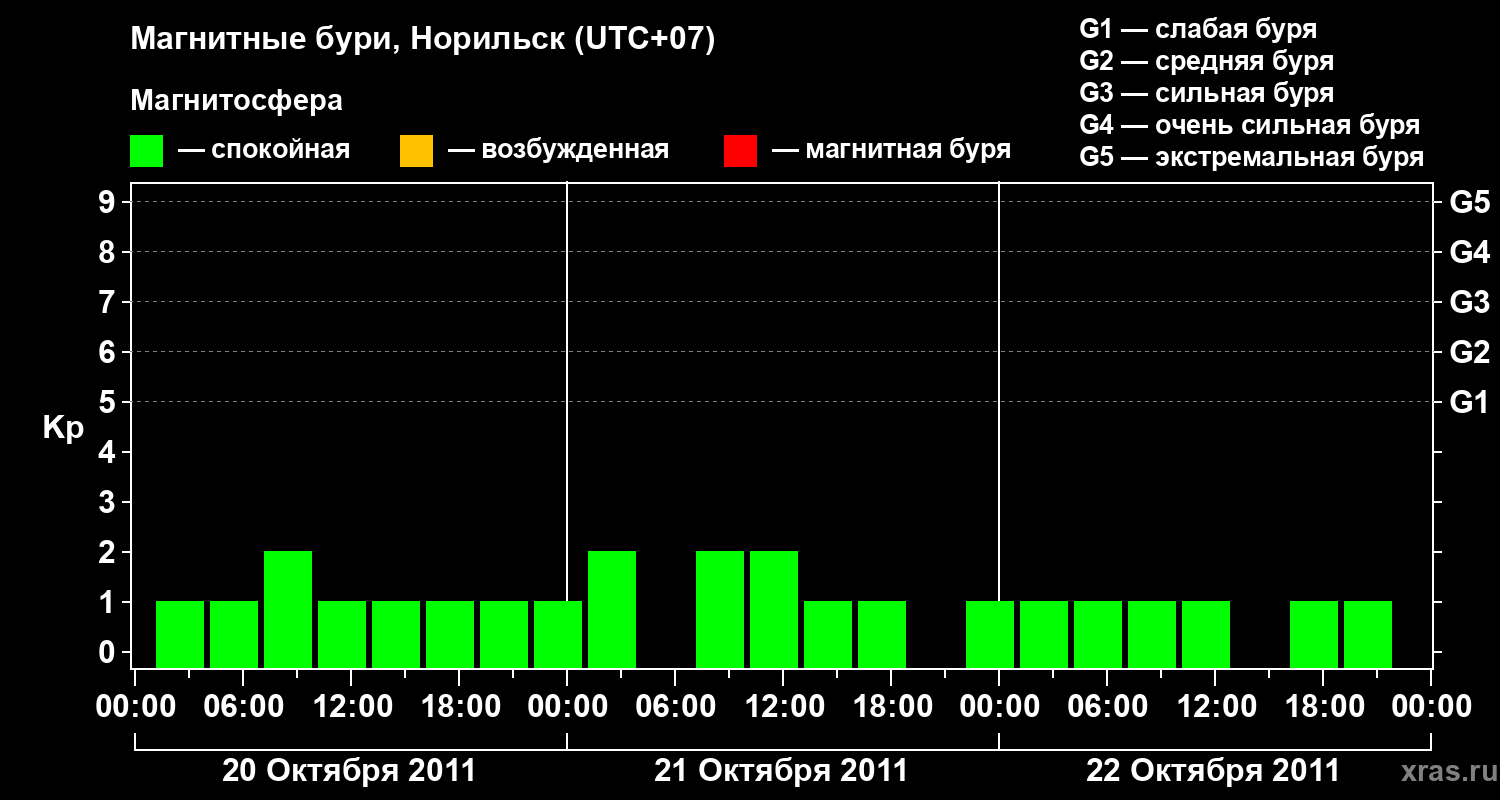Click the red 'магнитная буря' legend swatch
1500x800 pixels.
point(740,151)
